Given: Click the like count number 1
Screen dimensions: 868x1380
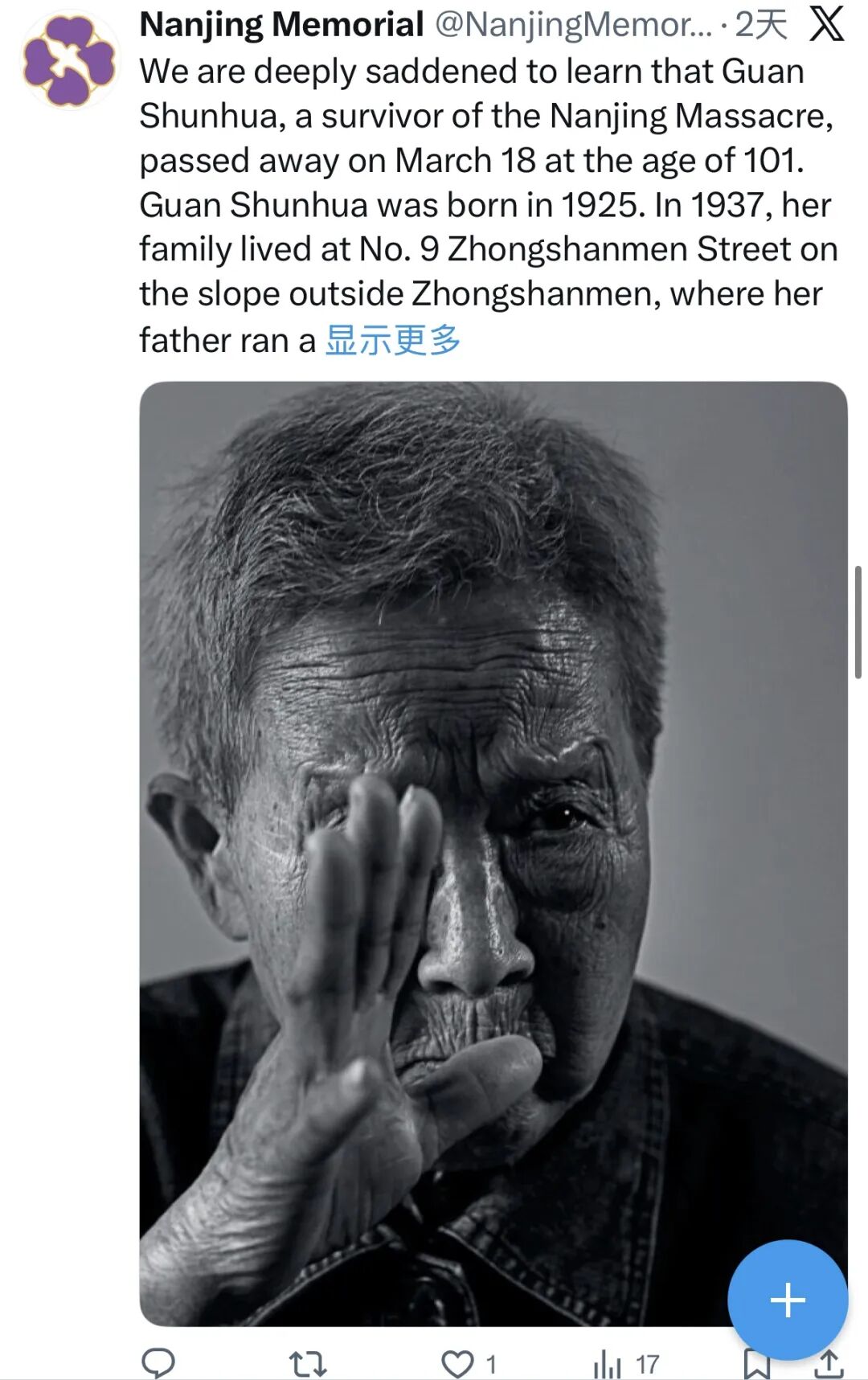Looking at the screenshot, I should [491, 1364].
